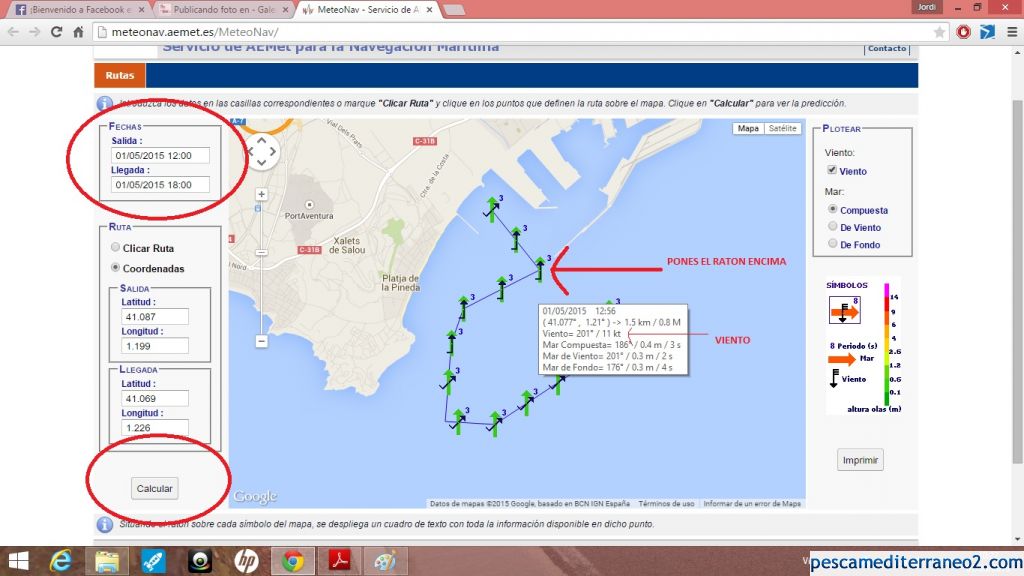Click the Llegada Longitud field
1024x576 pixels.
[155, 428]
